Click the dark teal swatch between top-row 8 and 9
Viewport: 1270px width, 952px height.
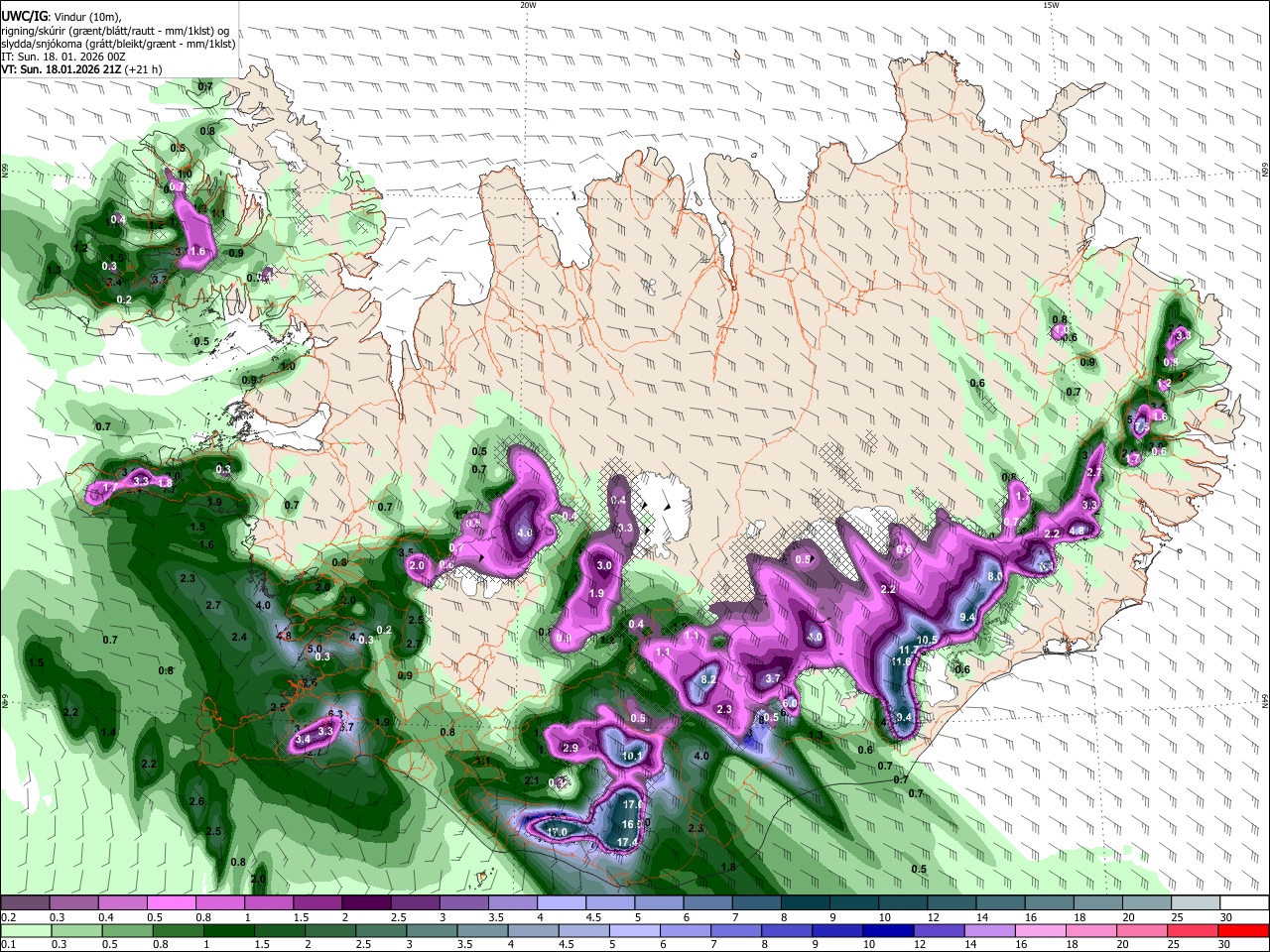coord(805,903)
